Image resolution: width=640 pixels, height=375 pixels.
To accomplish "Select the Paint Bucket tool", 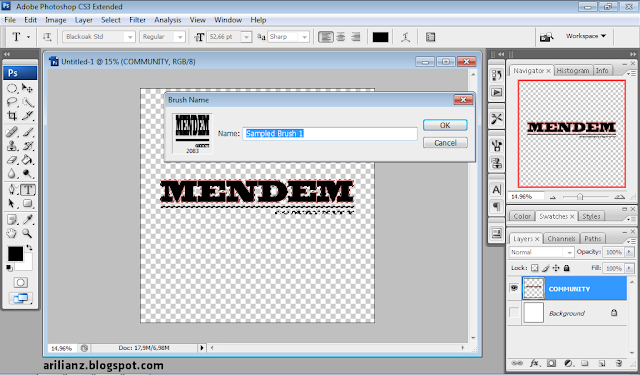I will coord(27,160).
